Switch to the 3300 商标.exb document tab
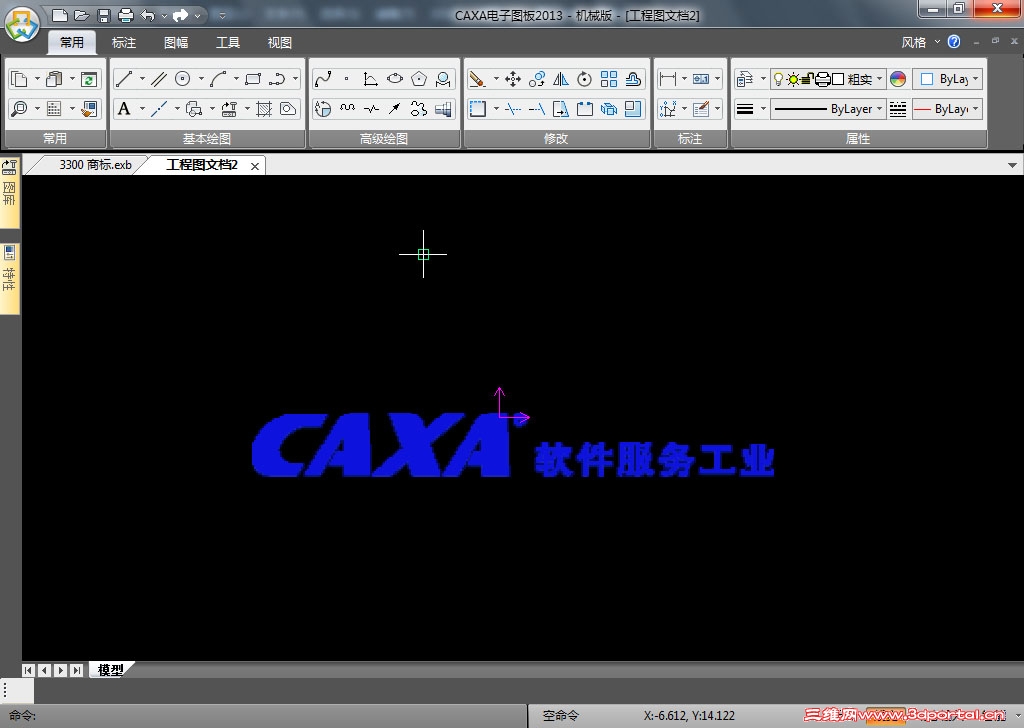Image resolution: width=1024 pixels, height=728 pixels. point(95,165)
